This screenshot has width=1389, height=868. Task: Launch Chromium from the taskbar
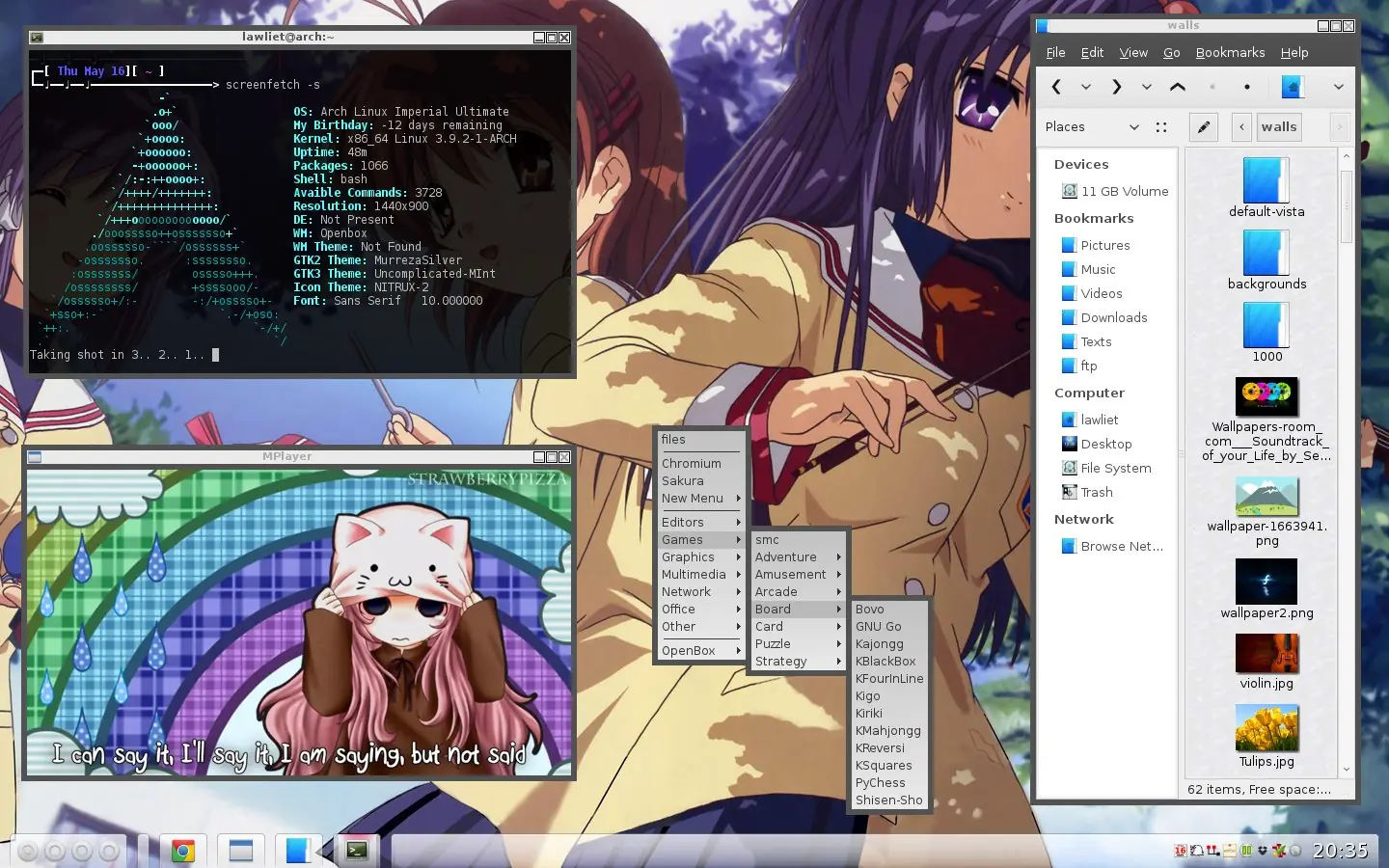pos(182,850)
